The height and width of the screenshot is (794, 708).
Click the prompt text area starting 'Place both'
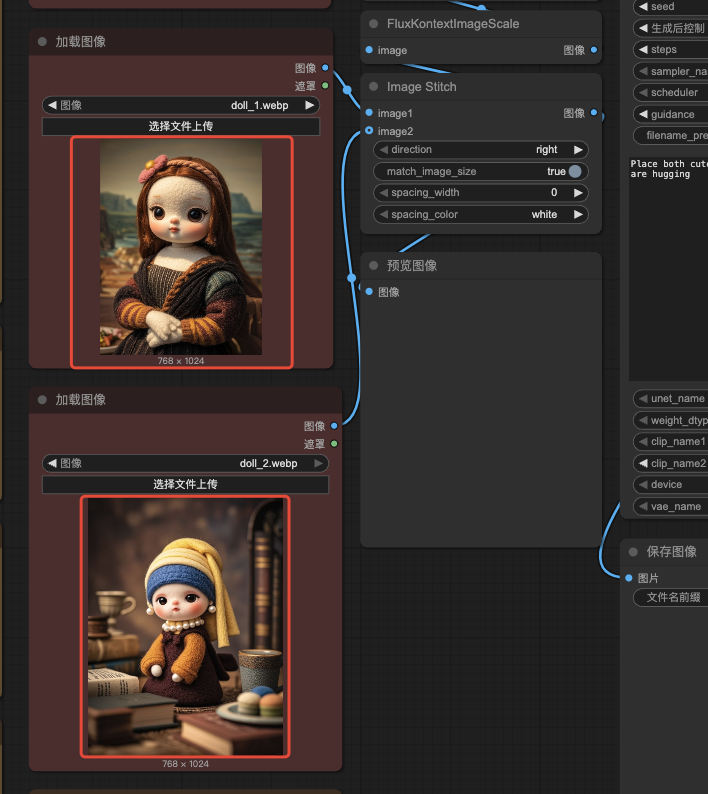tap(668, 268)
